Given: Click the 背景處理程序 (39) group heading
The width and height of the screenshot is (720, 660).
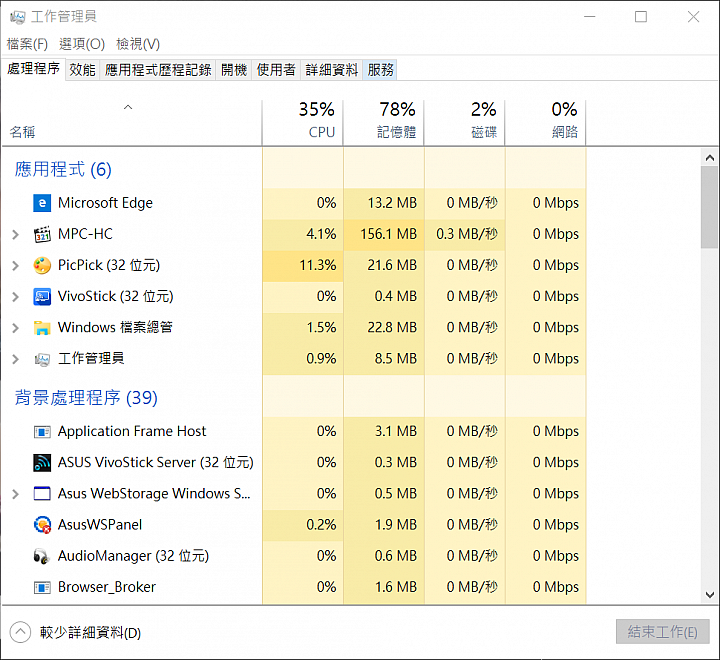Looking at the screenshot, I should click(x=86, y=398).
